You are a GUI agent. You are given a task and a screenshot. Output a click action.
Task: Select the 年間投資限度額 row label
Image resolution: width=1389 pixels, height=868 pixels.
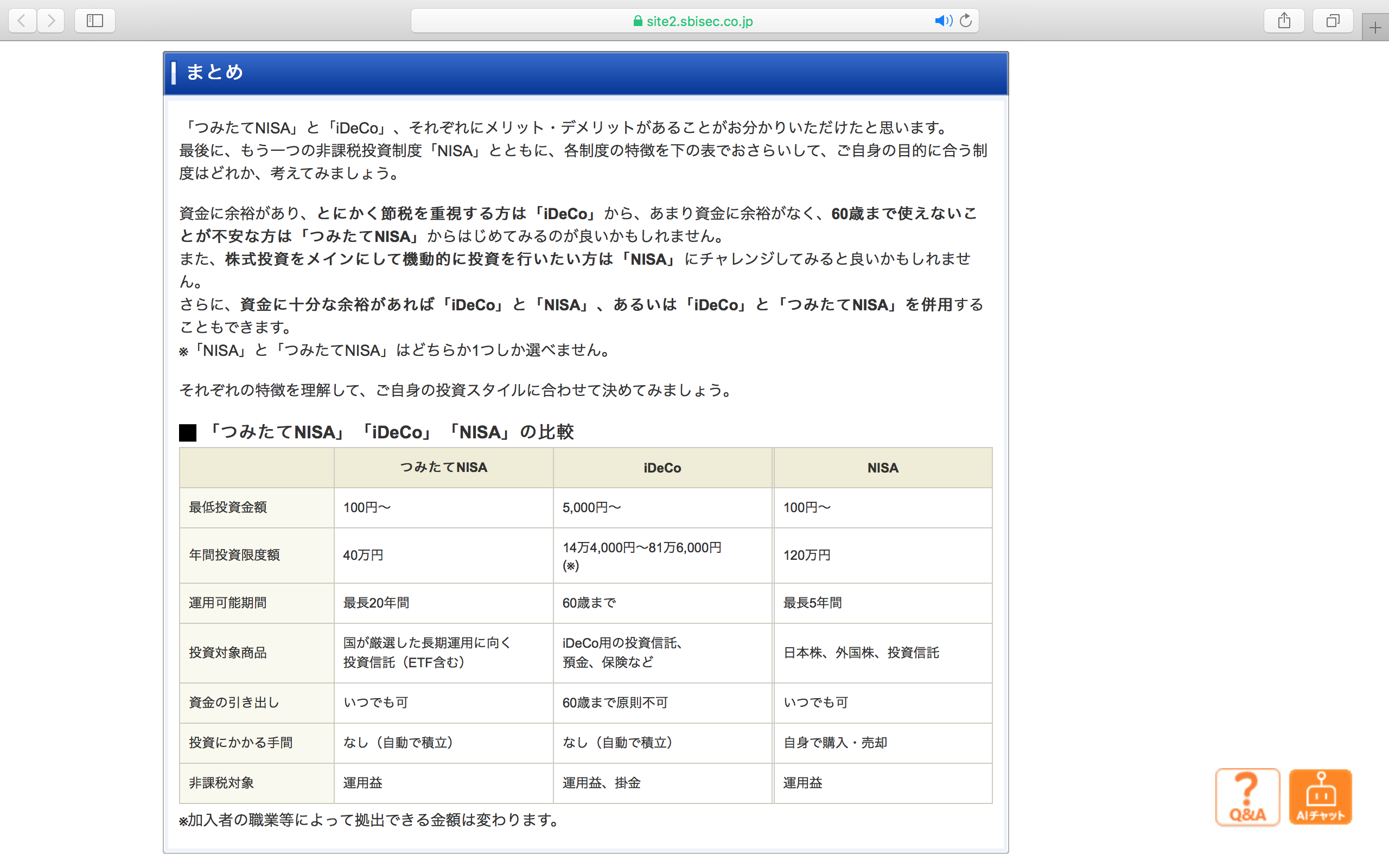click(257, 555)
